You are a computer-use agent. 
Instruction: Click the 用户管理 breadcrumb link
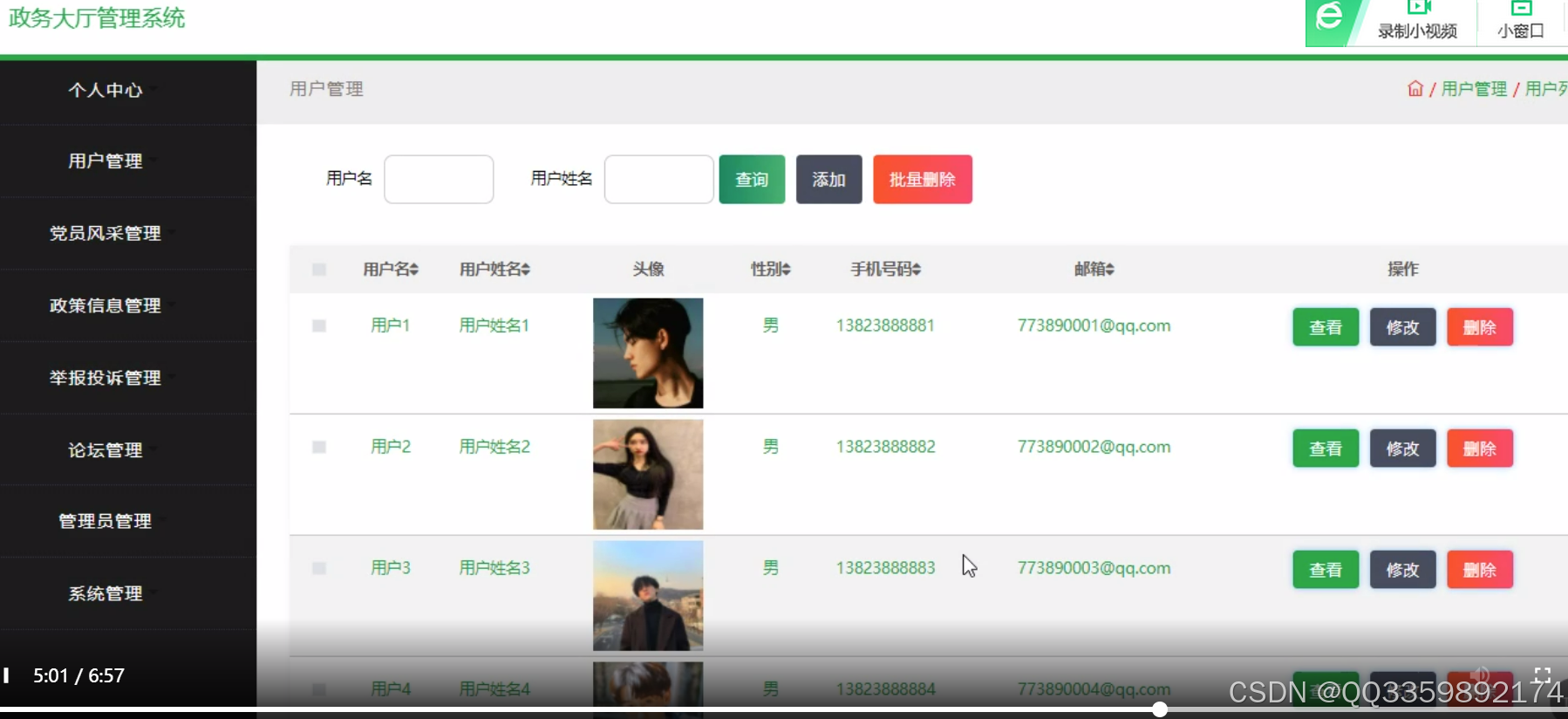(x=1474, y=89)
